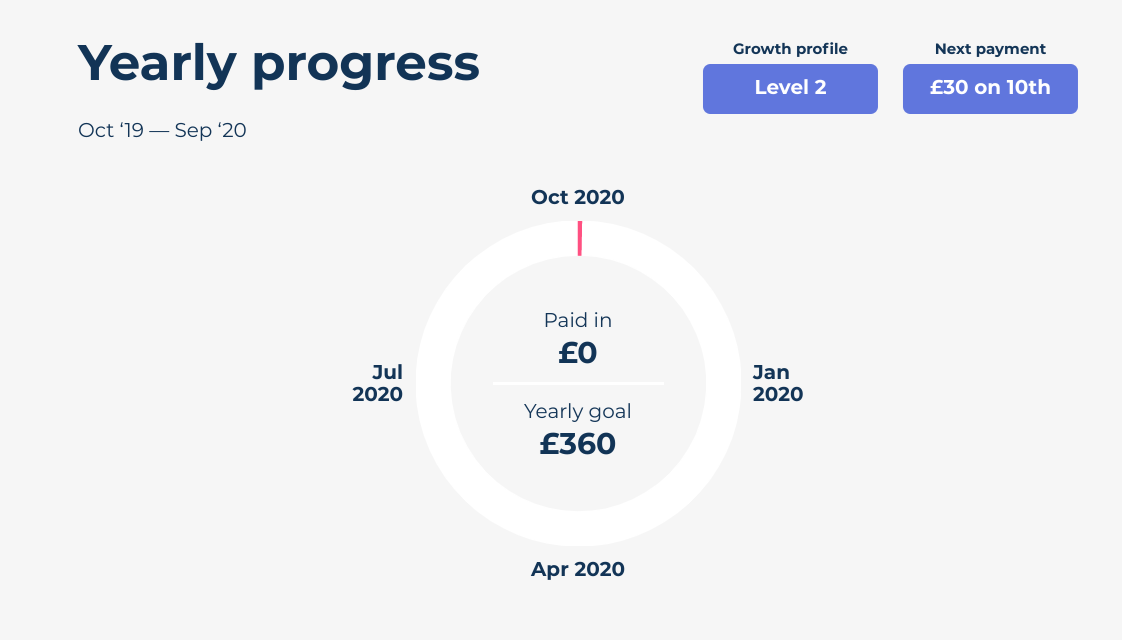Click the divider line inside the ring
The width and height of the screenshot is (1122, 640).
tap(578, 384)
